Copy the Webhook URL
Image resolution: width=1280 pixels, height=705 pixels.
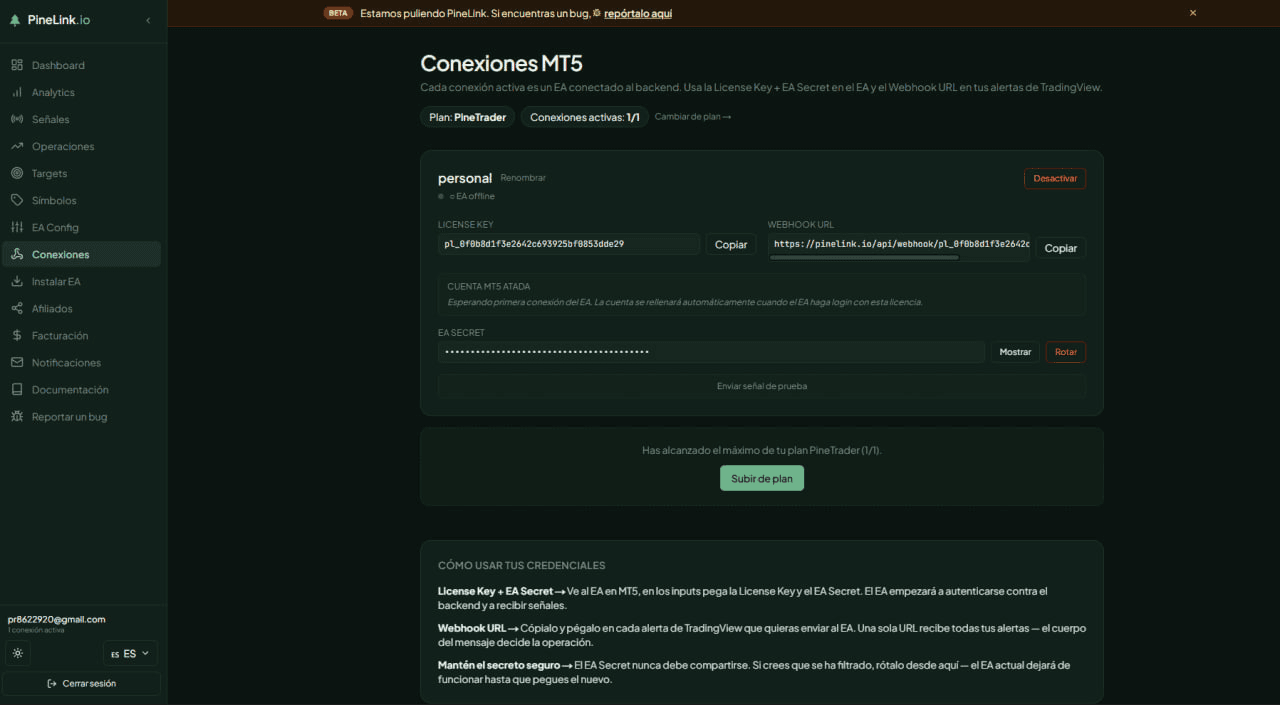click(1061, 248)
